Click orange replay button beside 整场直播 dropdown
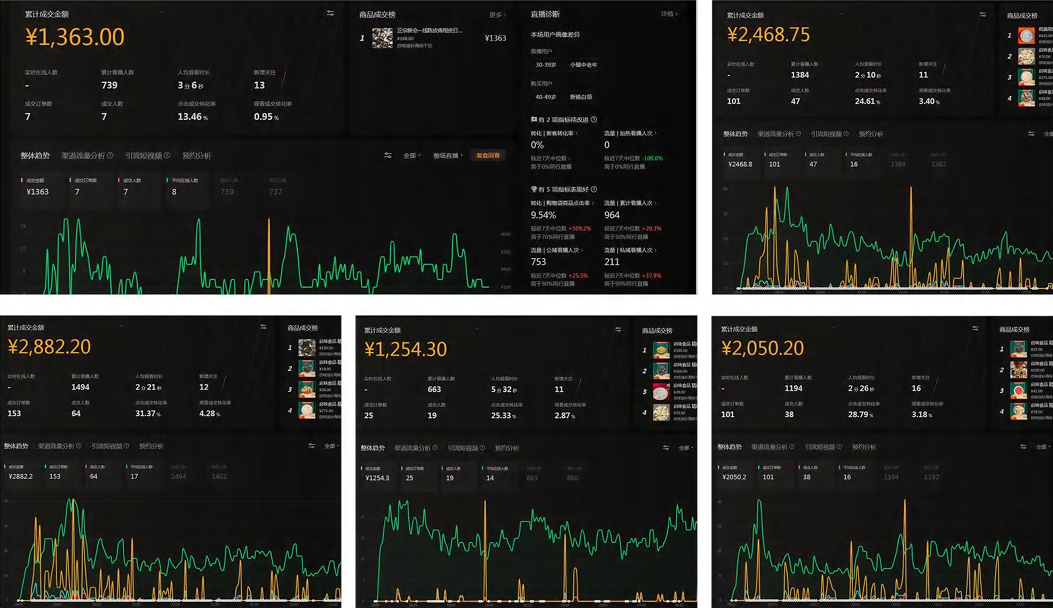This screenshot has width=1053, height=608. (x=488, y=155)
